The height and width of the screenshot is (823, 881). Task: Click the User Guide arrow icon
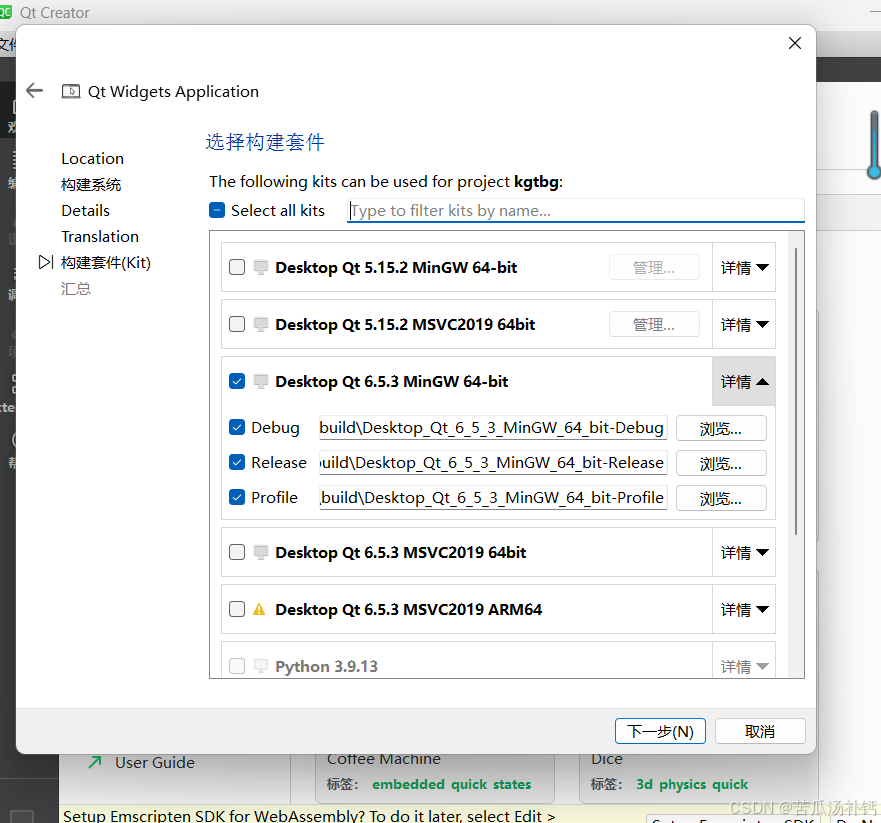coord(95,762)
